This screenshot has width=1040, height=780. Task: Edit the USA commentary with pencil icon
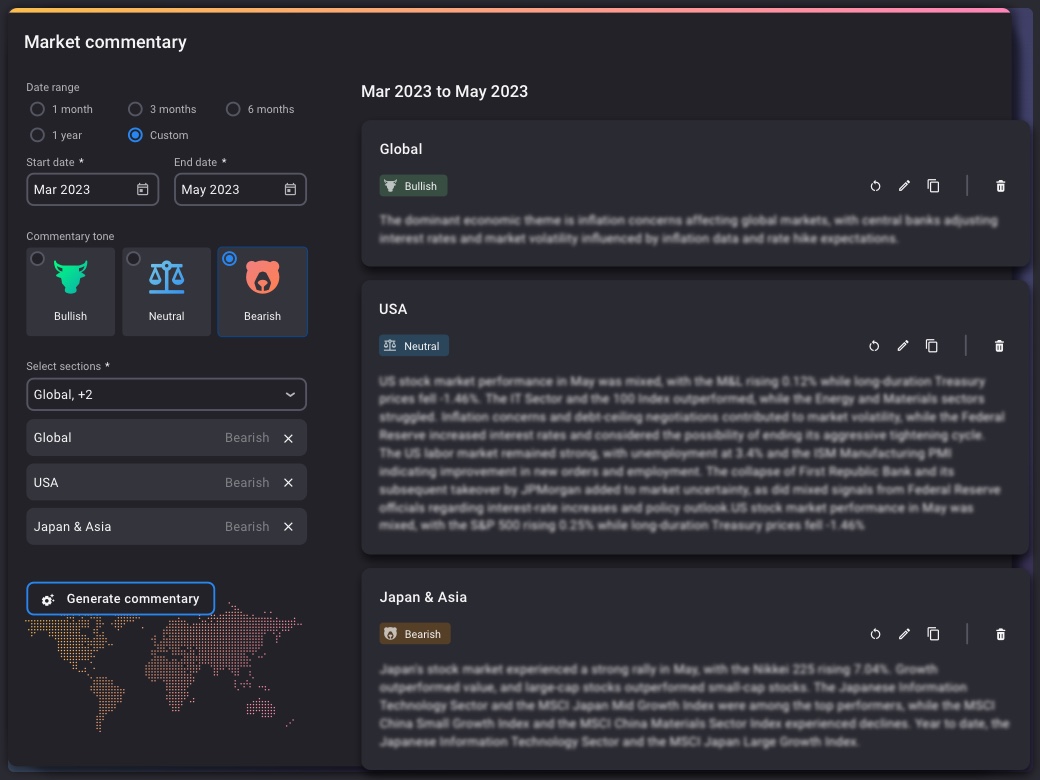point(903,346)
